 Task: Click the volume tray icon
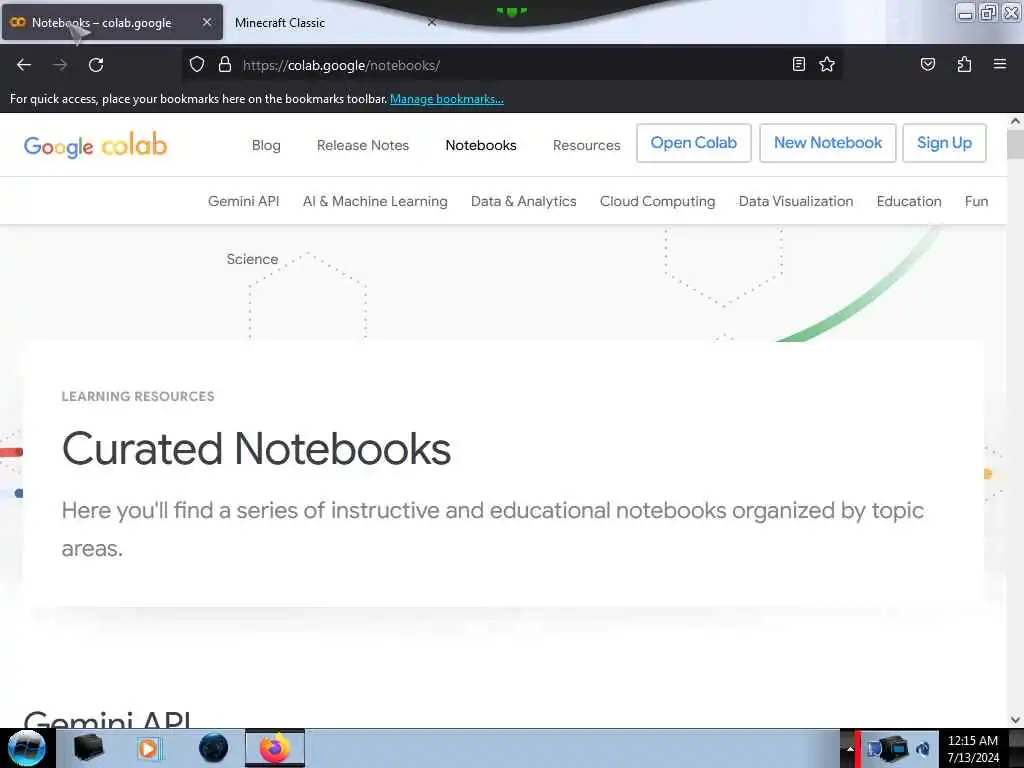923,749
